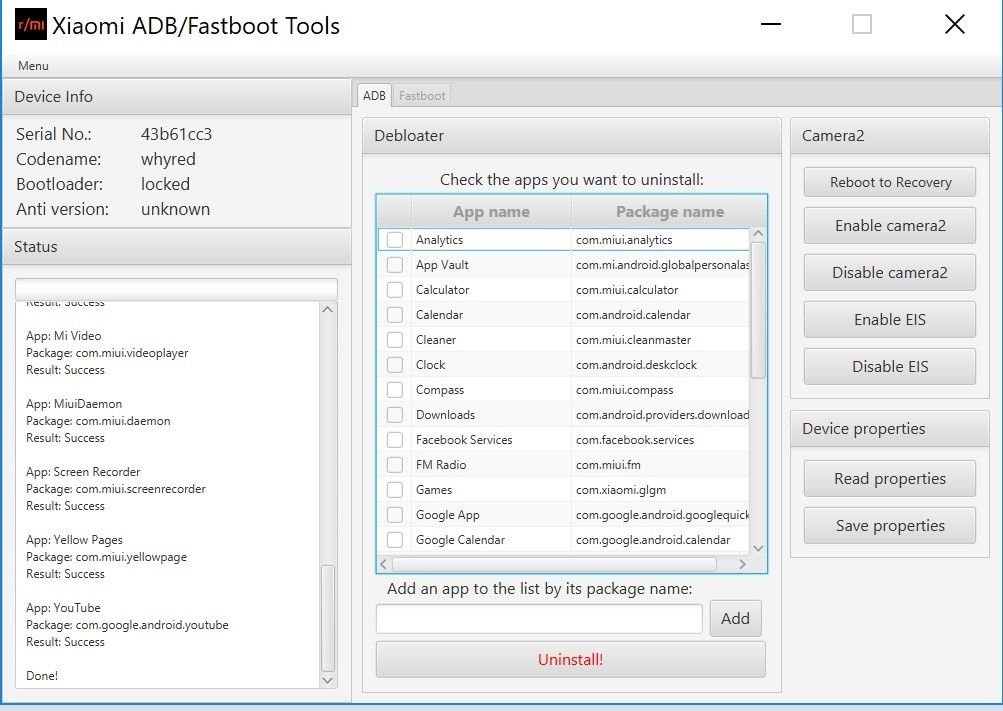Select com.miui.calculator package cell
This screenshot has width=1003, height=711.
pos(660,290)
